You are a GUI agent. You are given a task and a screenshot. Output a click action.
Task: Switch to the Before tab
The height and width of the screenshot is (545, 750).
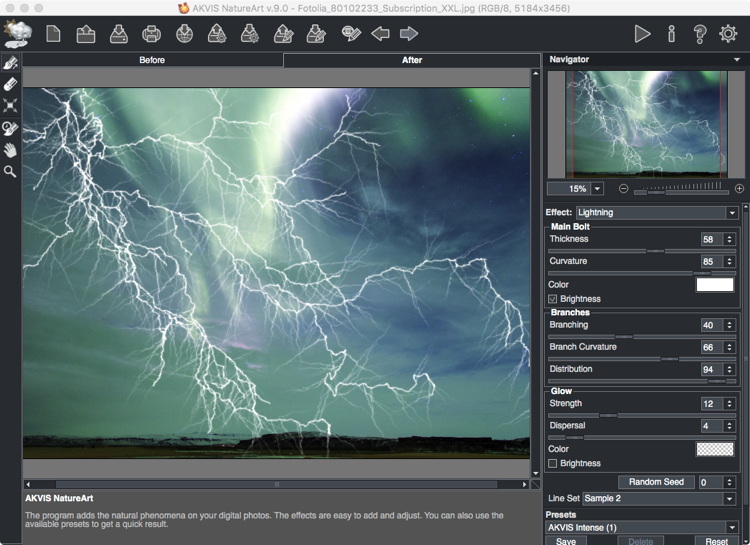coord(152,60)
